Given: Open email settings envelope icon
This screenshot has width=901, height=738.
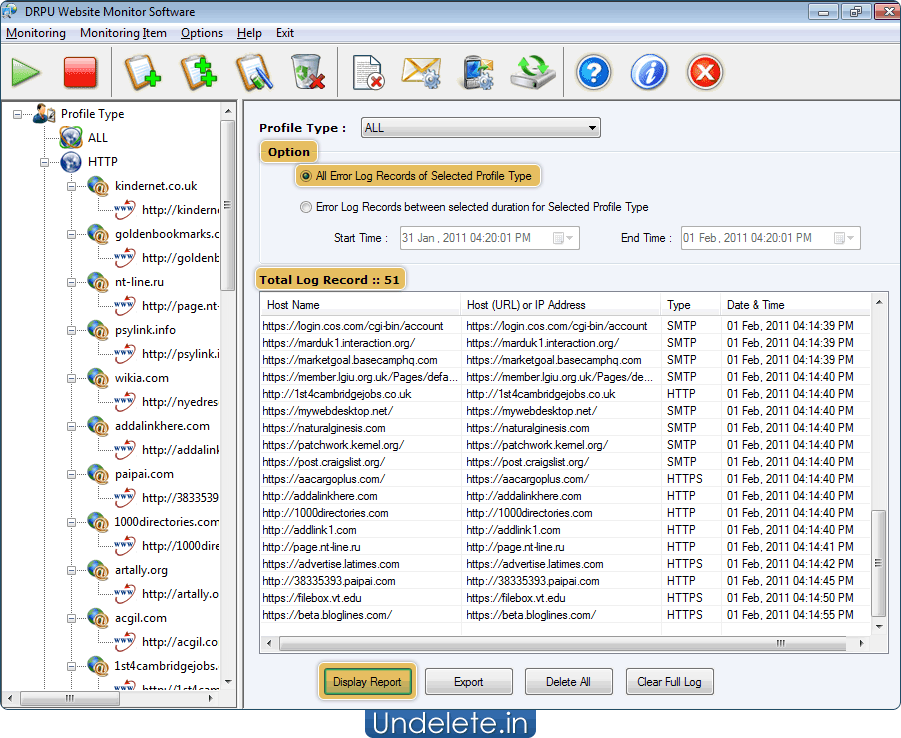Looking at the screenshot, I should pyautogui.click(x=421, y=72).
